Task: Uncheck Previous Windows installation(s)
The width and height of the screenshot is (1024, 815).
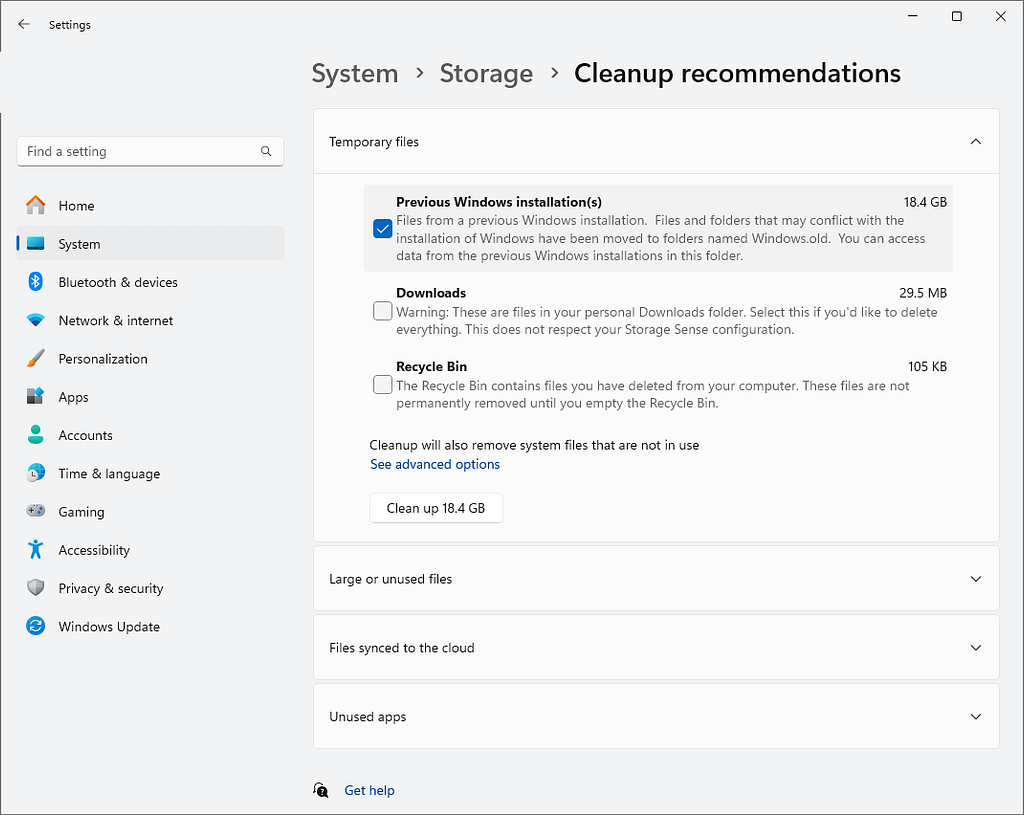Action: [x=382, y=228]
